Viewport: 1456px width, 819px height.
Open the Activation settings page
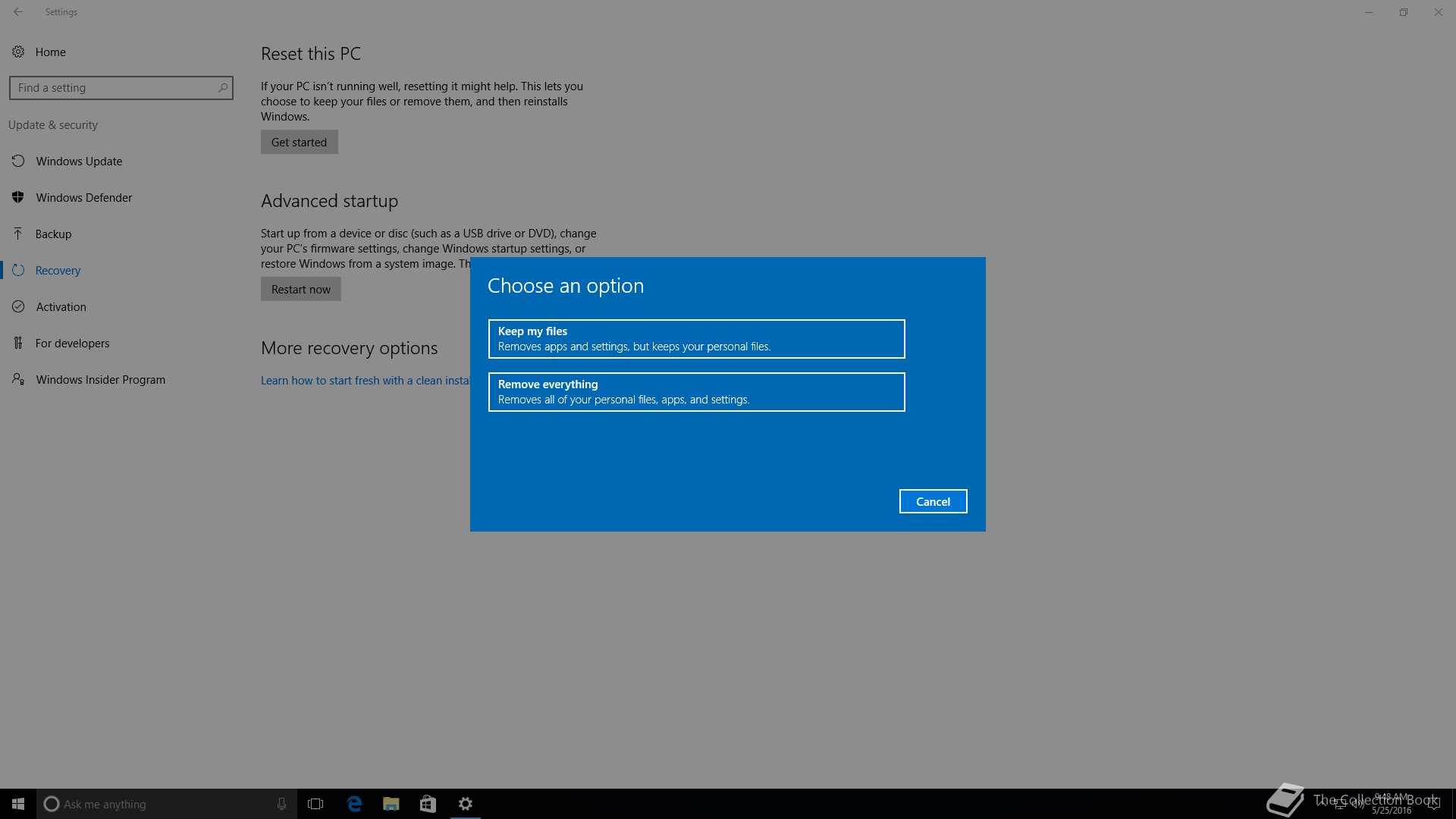point(61,307)
